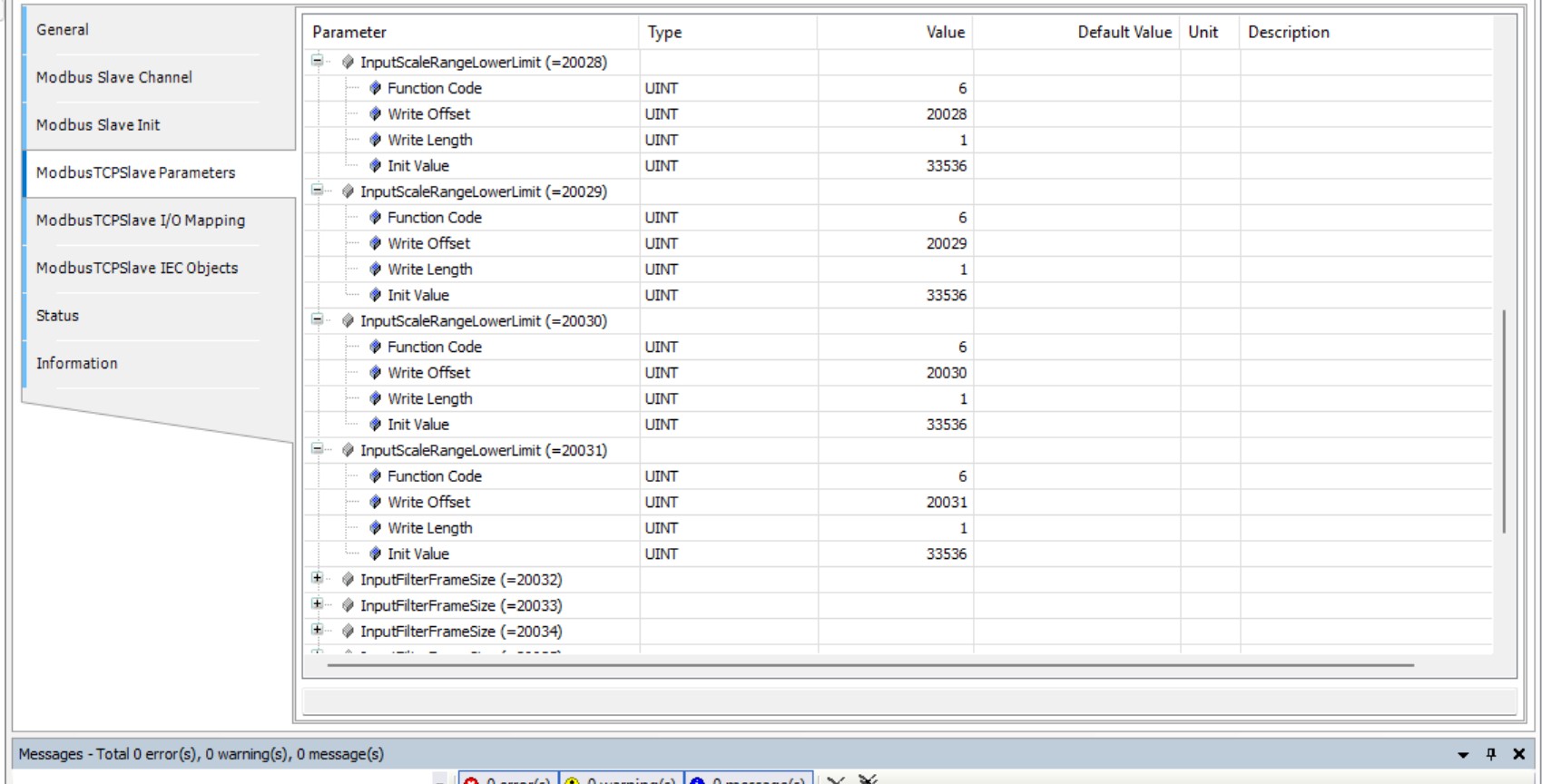Collapse the InputScaleRangeLowerLimit (=20031) node
The height and width of the screenshot is (784, 1542).
317,449
